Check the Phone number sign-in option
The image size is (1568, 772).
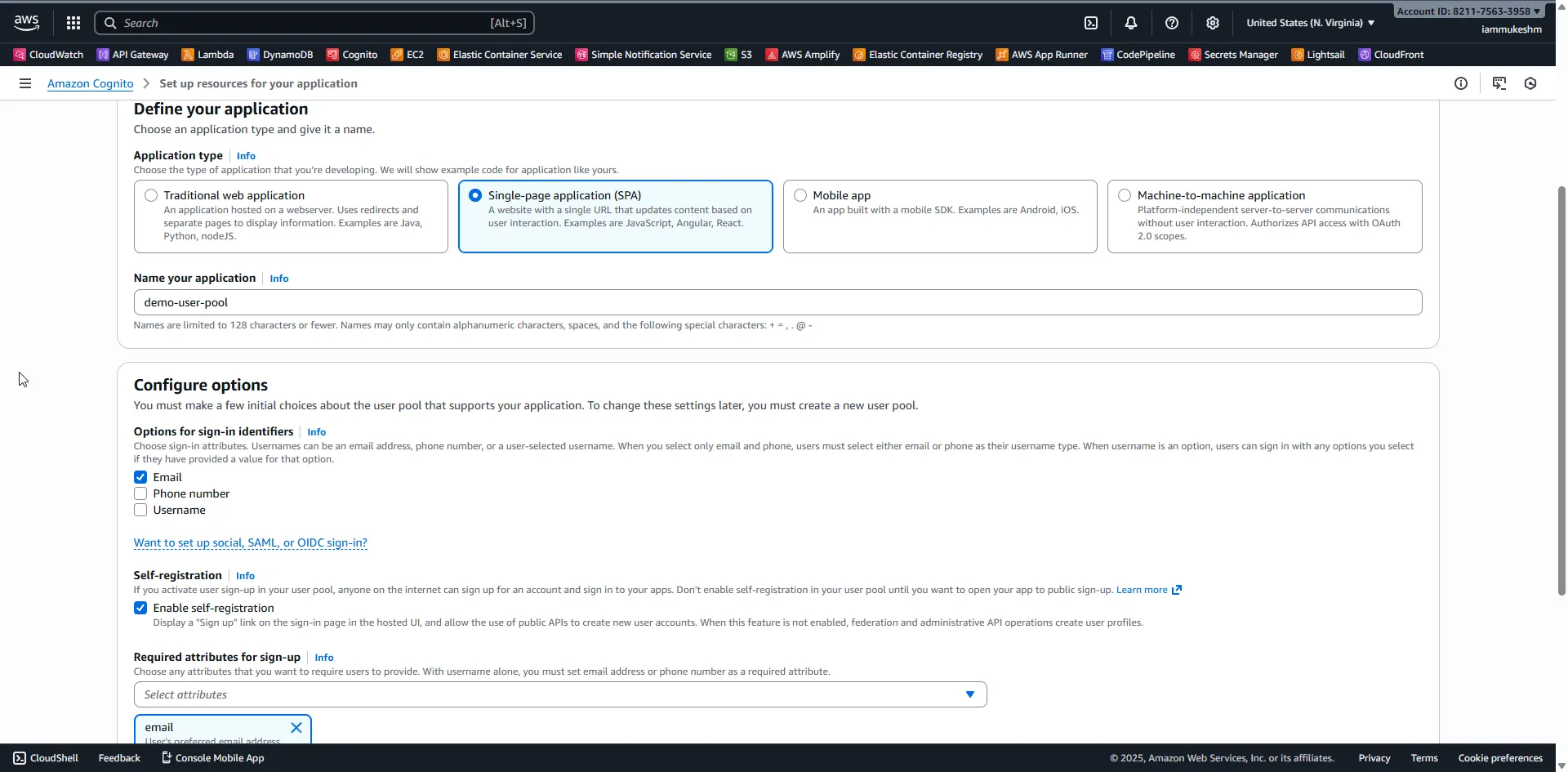[140, 493]
